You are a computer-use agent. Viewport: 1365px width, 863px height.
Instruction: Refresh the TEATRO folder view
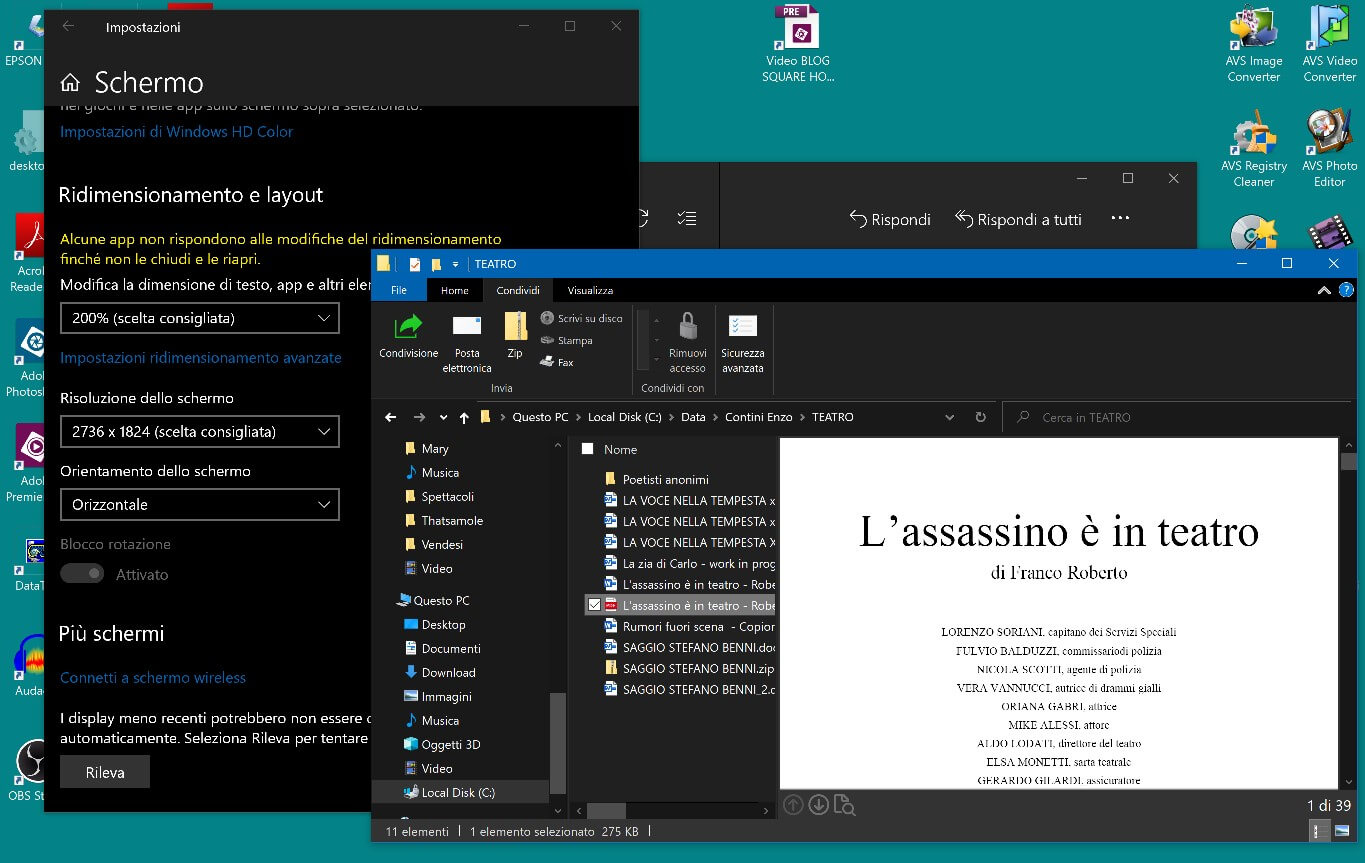[x=981, y=417]
